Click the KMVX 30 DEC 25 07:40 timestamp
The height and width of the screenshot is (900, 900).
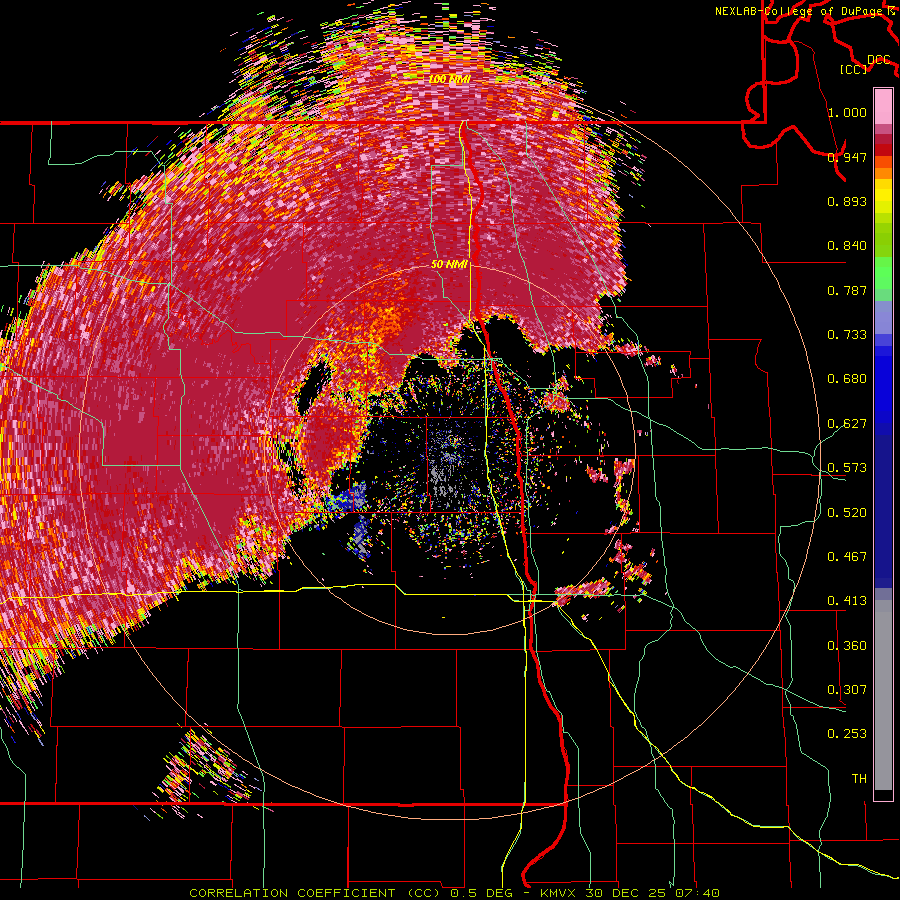630,893
